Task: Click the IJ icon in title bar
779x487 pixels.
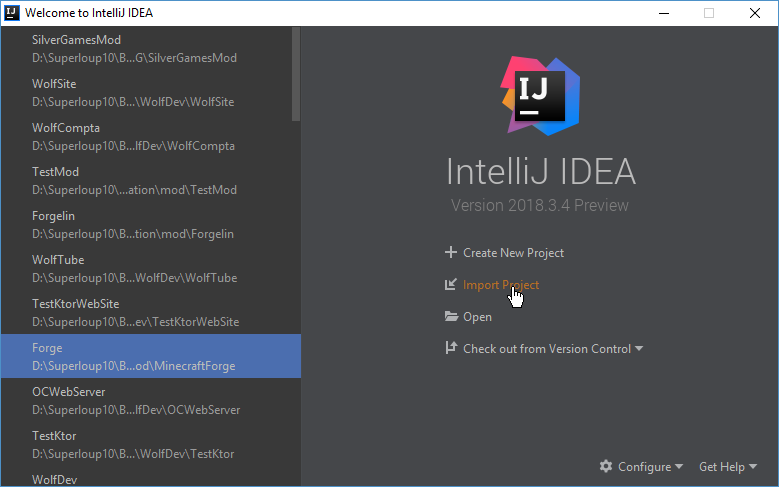Action: point(12,13)
